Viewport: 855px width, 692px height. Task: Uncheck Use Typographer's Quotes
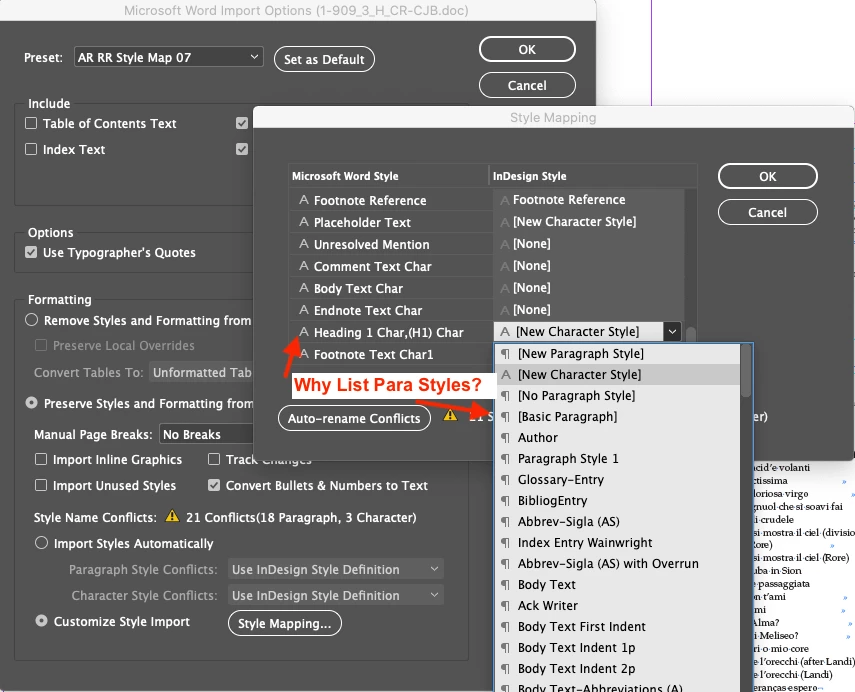click(x=31, y=252)
